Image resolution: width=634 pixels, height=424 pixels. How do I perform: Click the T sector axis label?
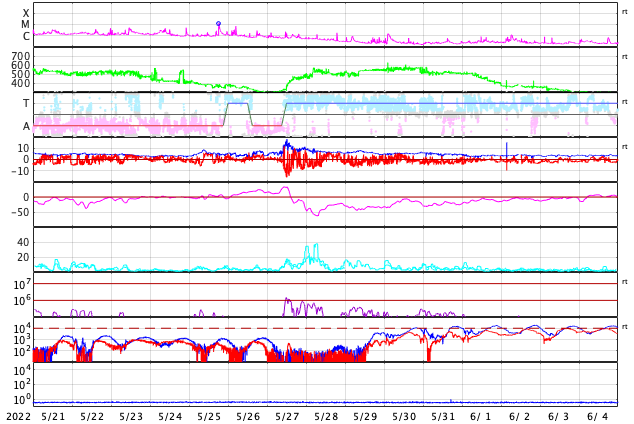26,103
